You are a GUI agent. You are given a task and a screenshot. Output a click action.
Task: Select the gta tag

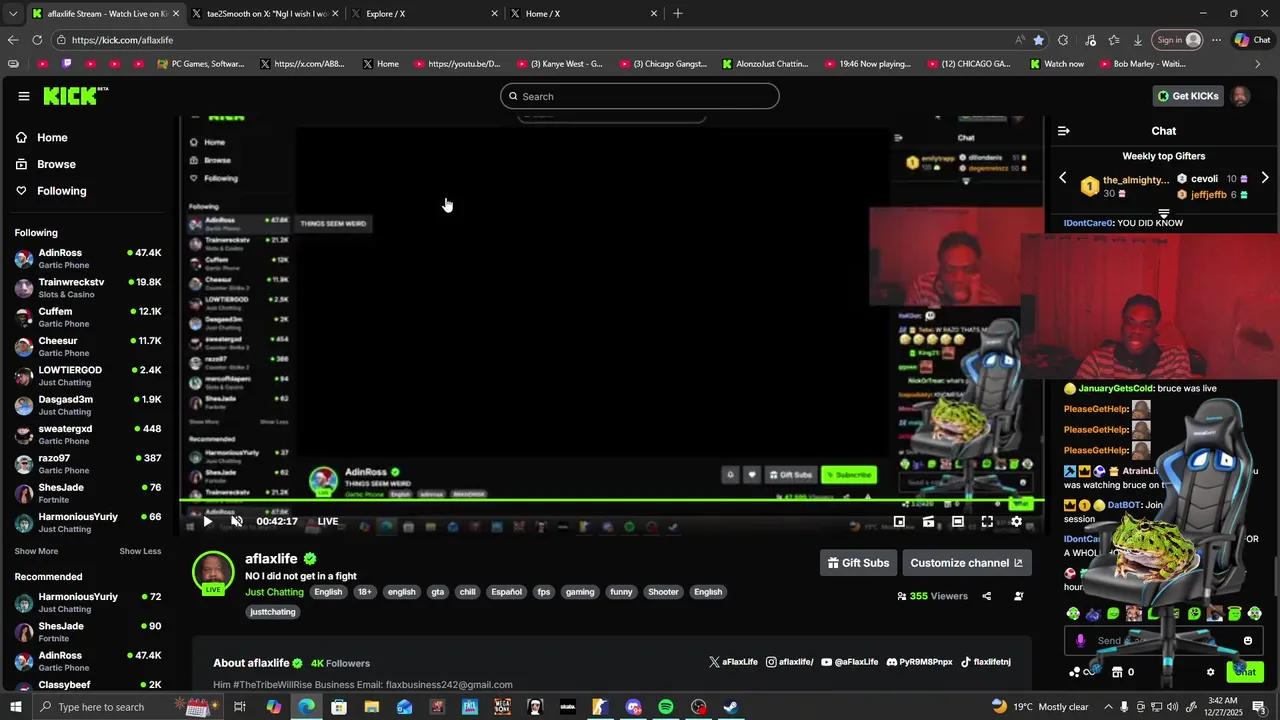[x=438, y=592]
